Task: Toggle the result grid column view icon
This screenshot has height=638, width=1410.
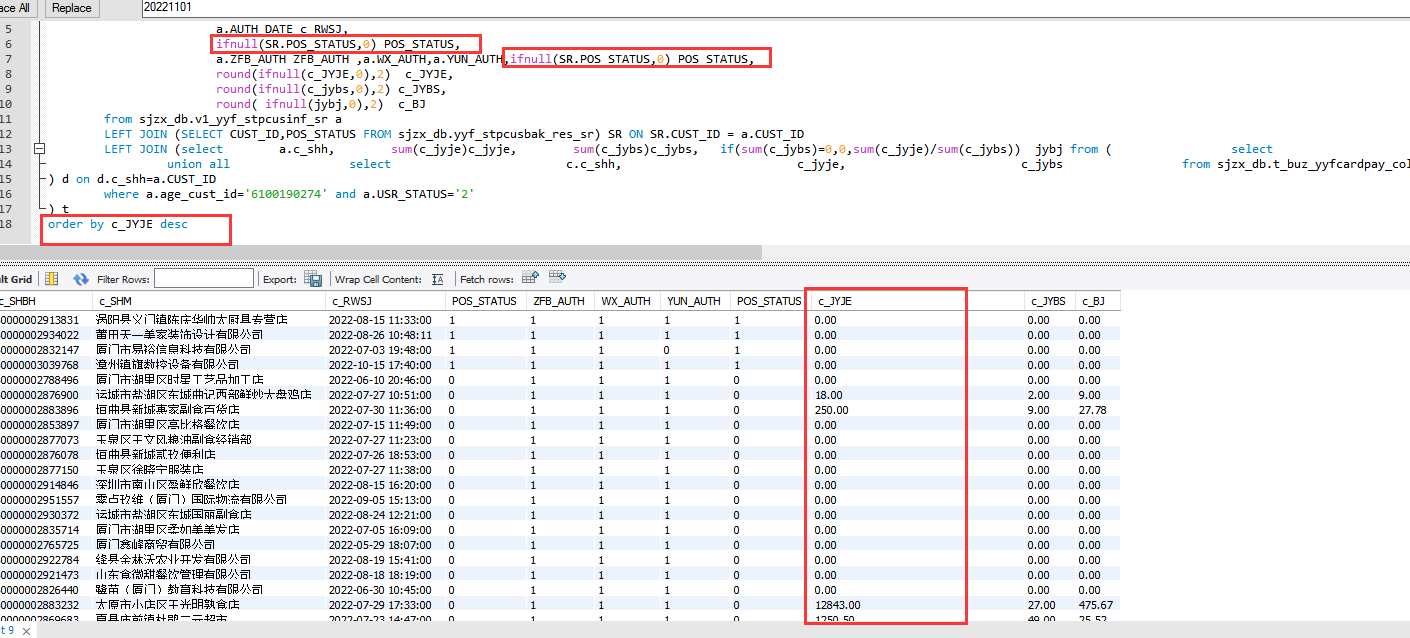Action: click(51, 279)
